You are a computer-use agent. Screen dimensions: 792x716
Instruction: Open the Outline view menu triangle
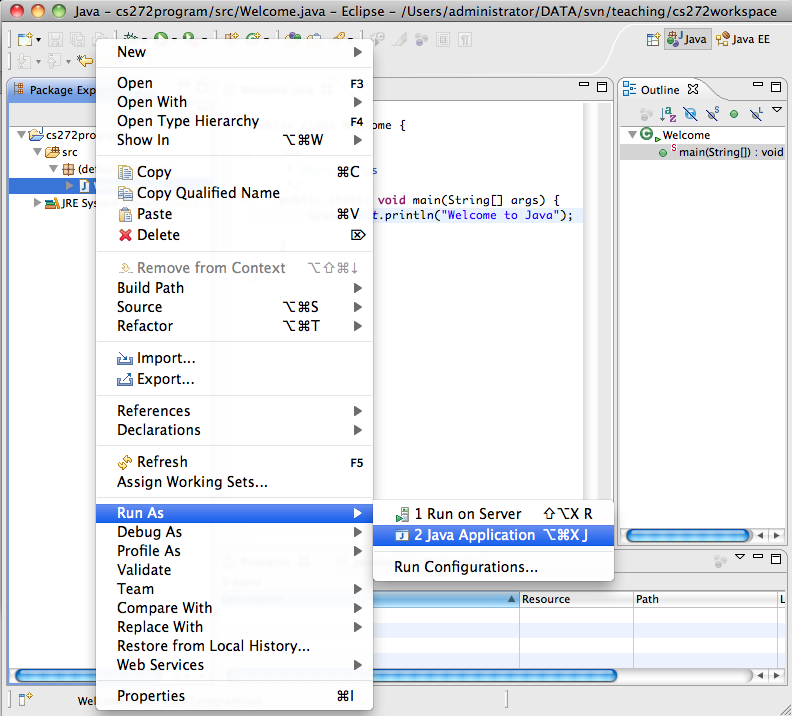click(777, 110)
